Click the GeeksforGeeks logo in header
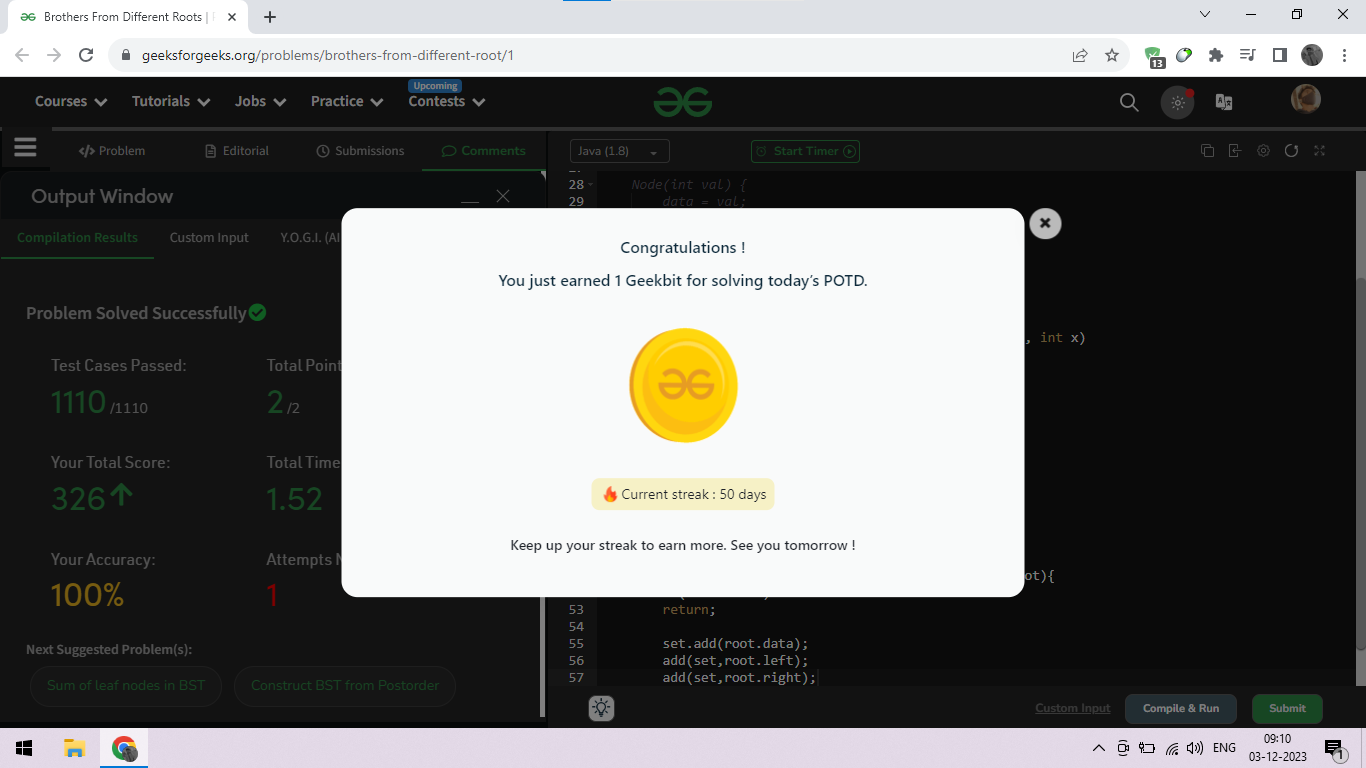The height and width of the screenshot is (768, 1366). click(x=683, y=101)
